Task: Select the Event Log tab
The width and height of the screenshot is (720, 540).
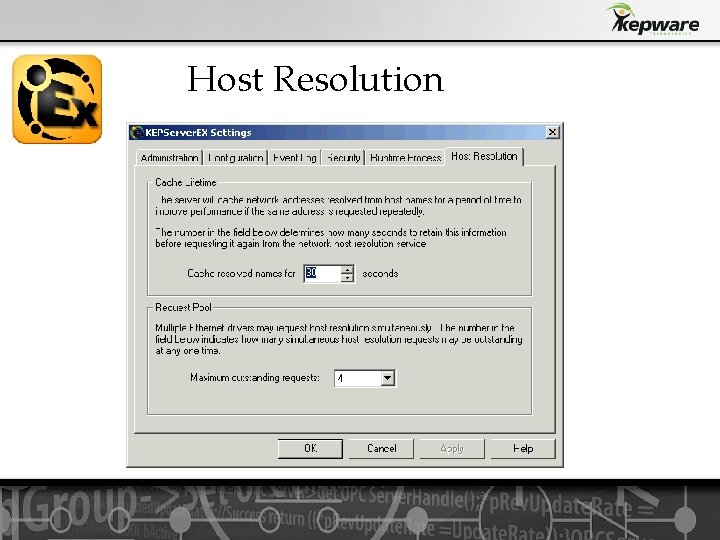Action: click(294, 158)
